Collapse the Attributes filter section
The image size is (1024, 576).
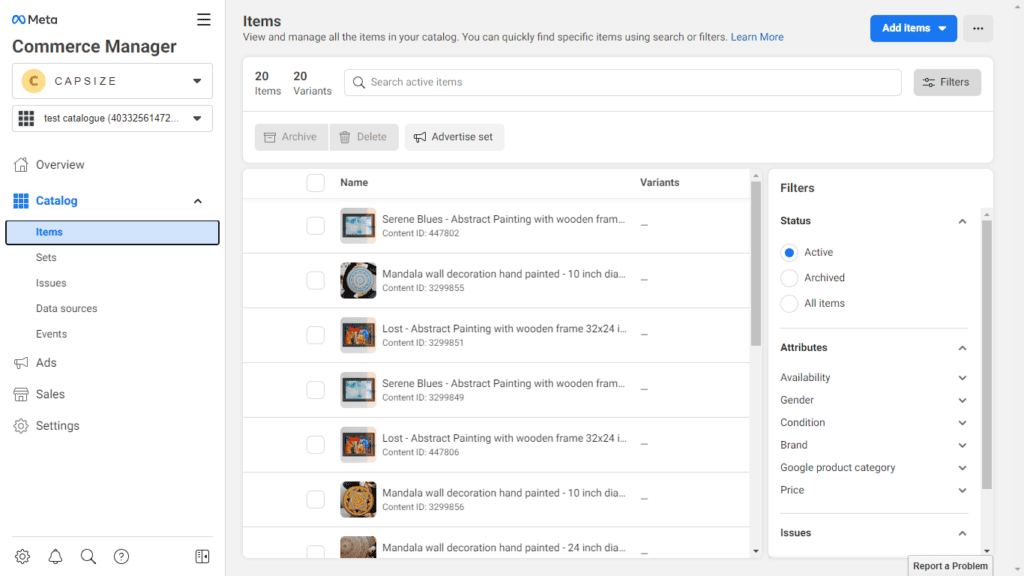962,348
